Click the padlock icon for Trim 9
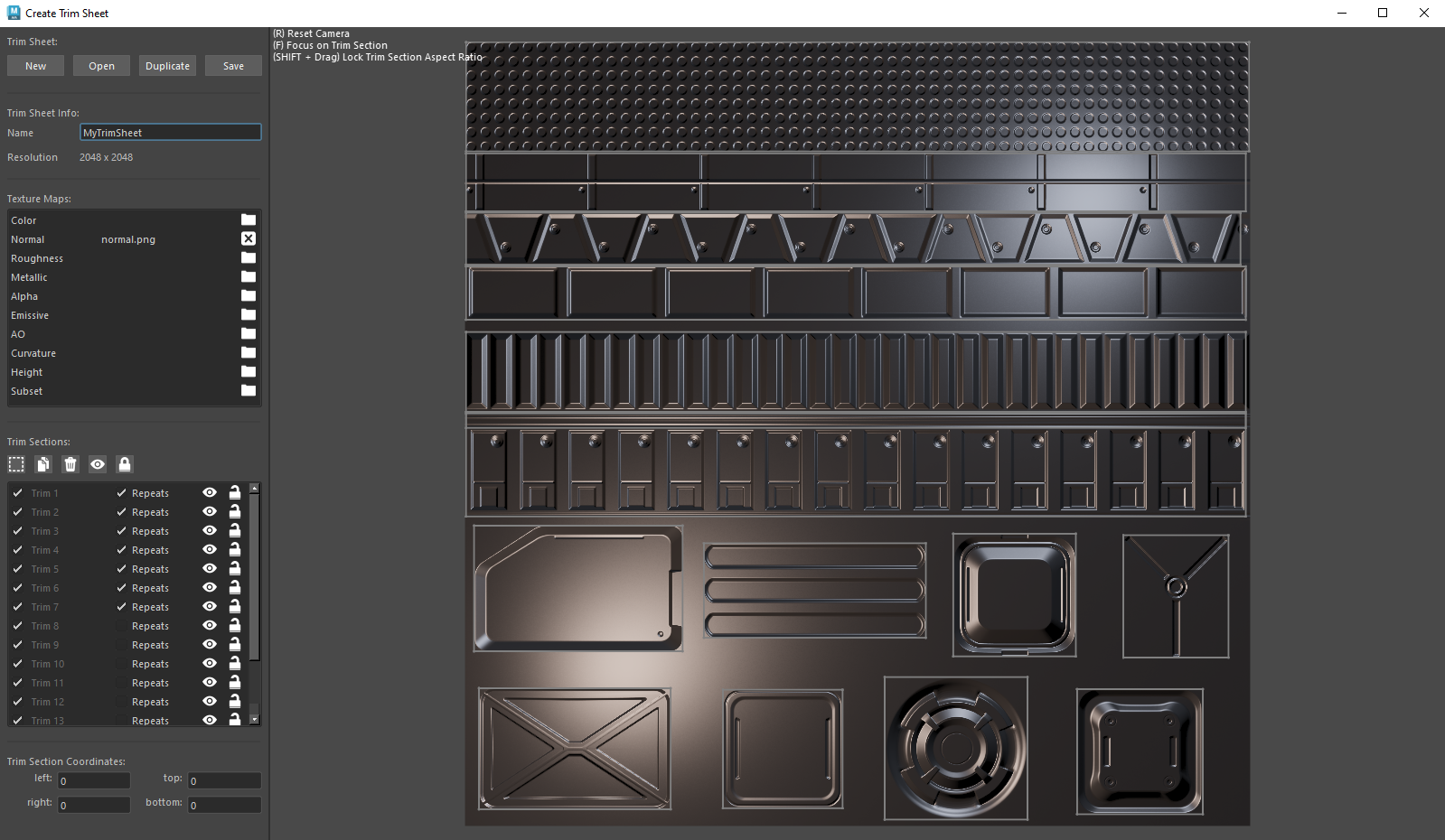This screenshot has width=1445, height=840. [x=235, y=645]
